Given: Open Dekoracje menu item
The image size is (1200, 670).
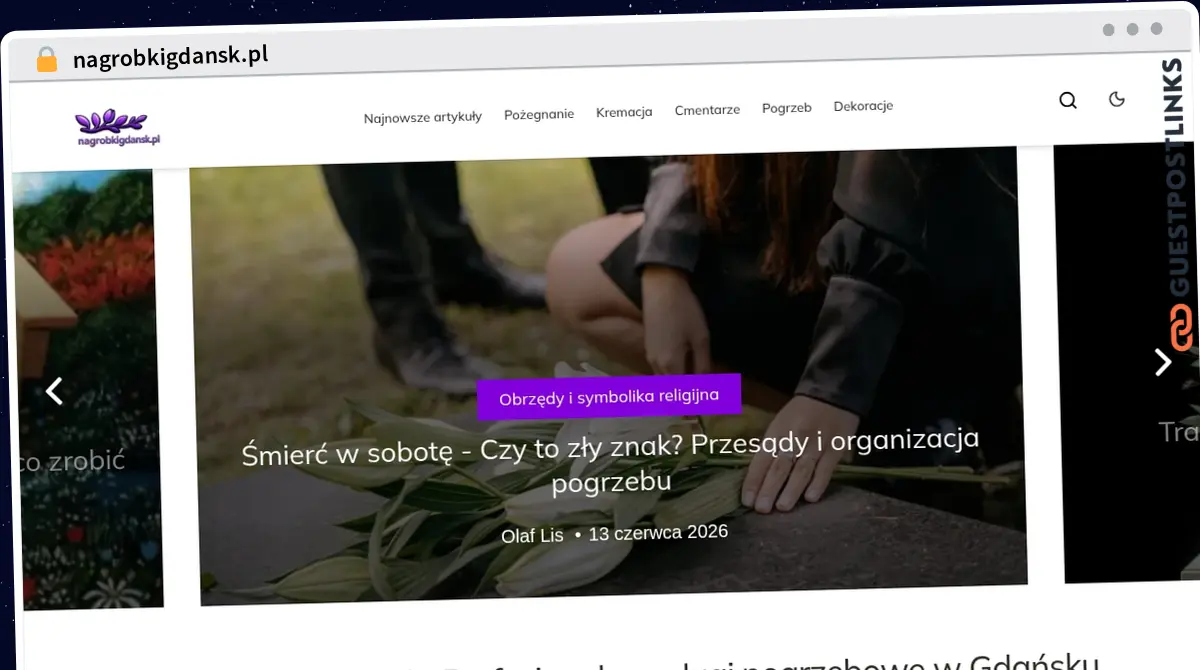Looking at the screenshot, I should click(863, 106).
